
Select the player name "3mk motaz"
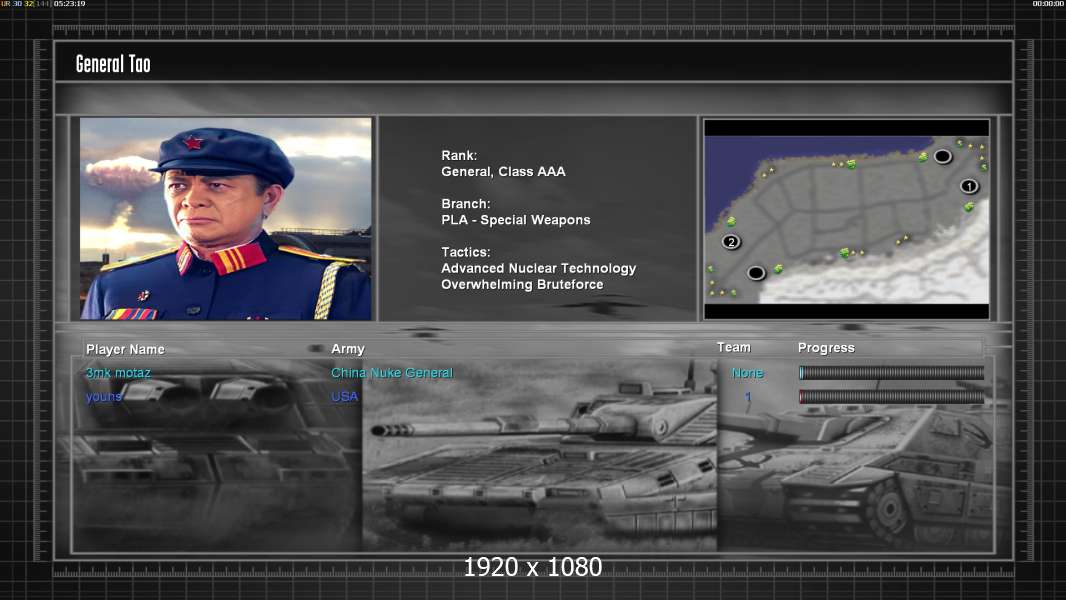118,372
